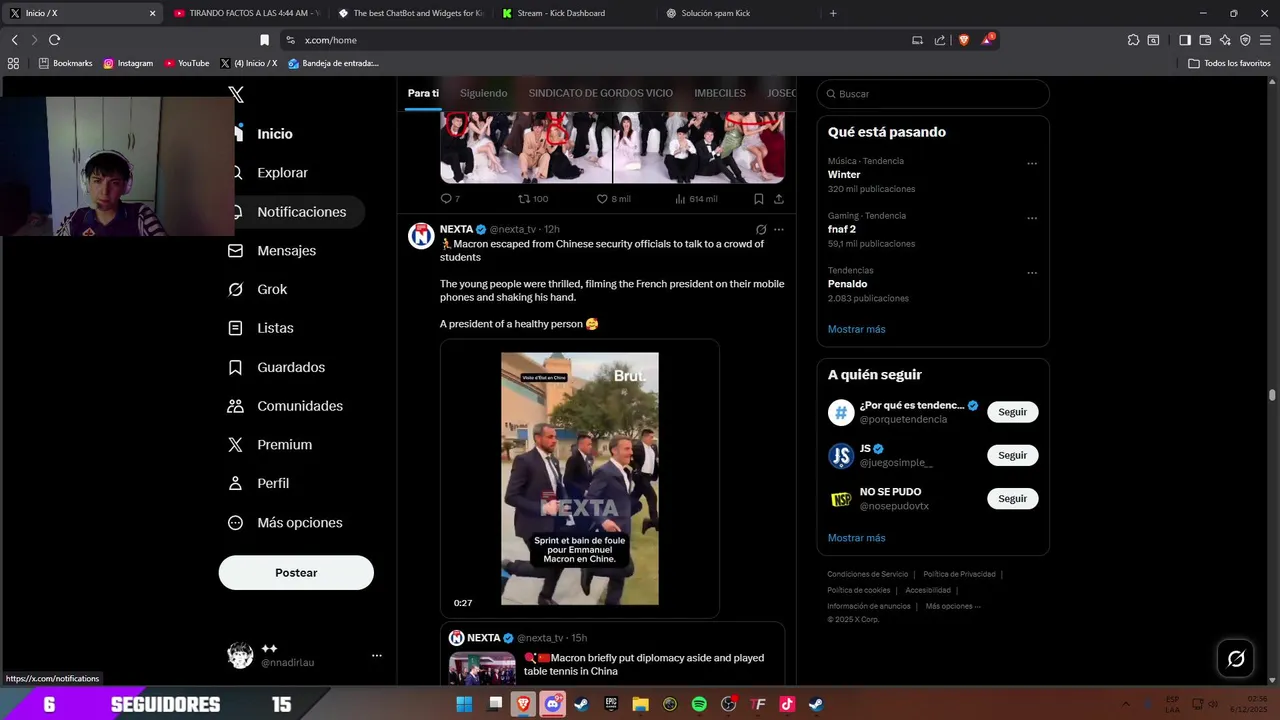1280x720 pixels.
Task: Open Condiciones de Servicio link
Action: (x=867, y=574)
